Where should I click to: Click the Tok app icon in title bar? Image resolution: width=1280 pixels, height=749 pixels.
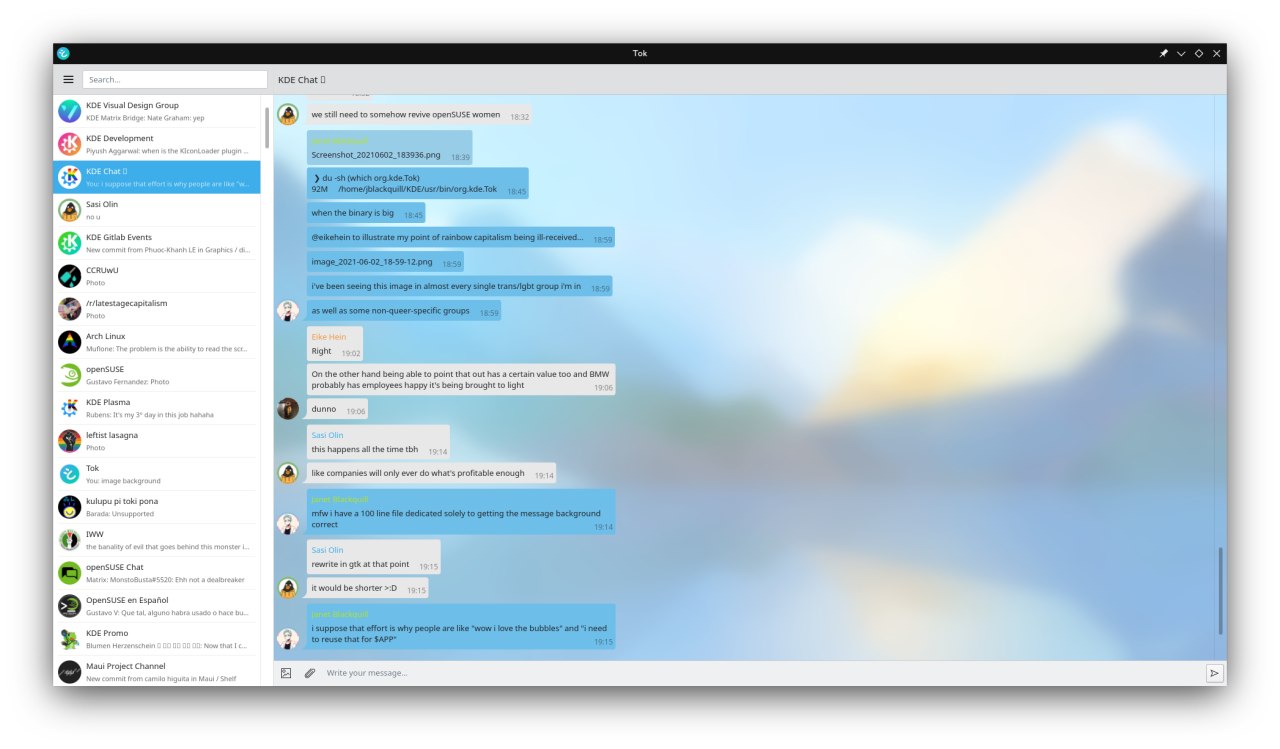click(x=63, y=53)
